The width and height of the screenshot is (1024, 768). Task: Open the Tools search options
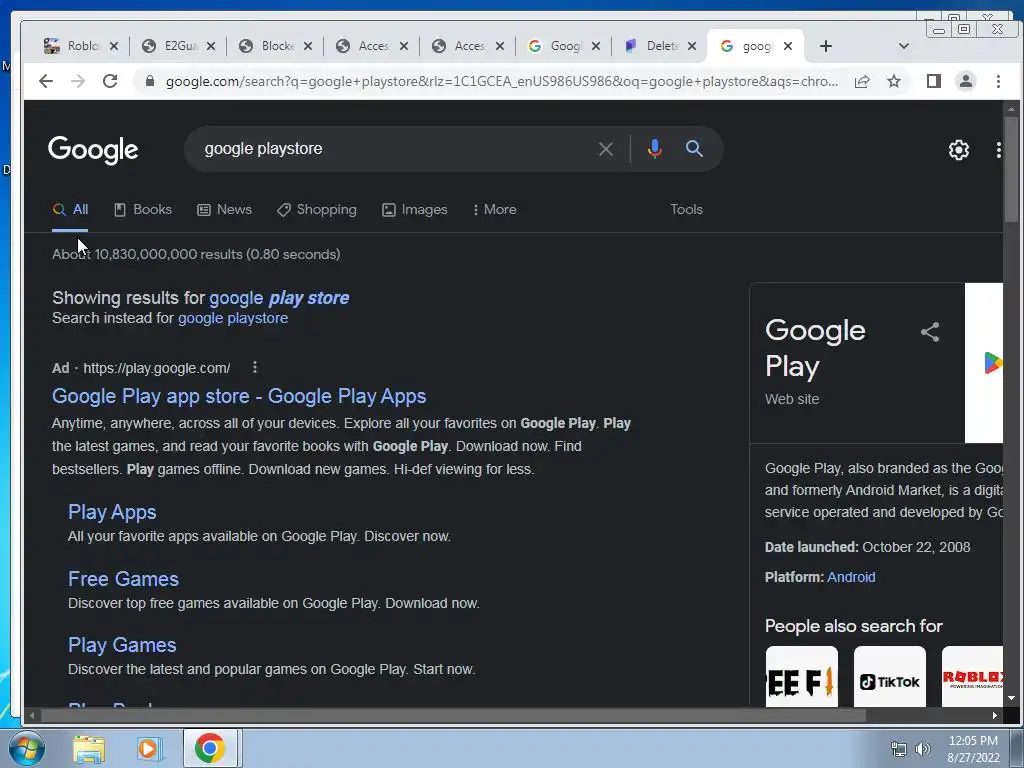686,210
